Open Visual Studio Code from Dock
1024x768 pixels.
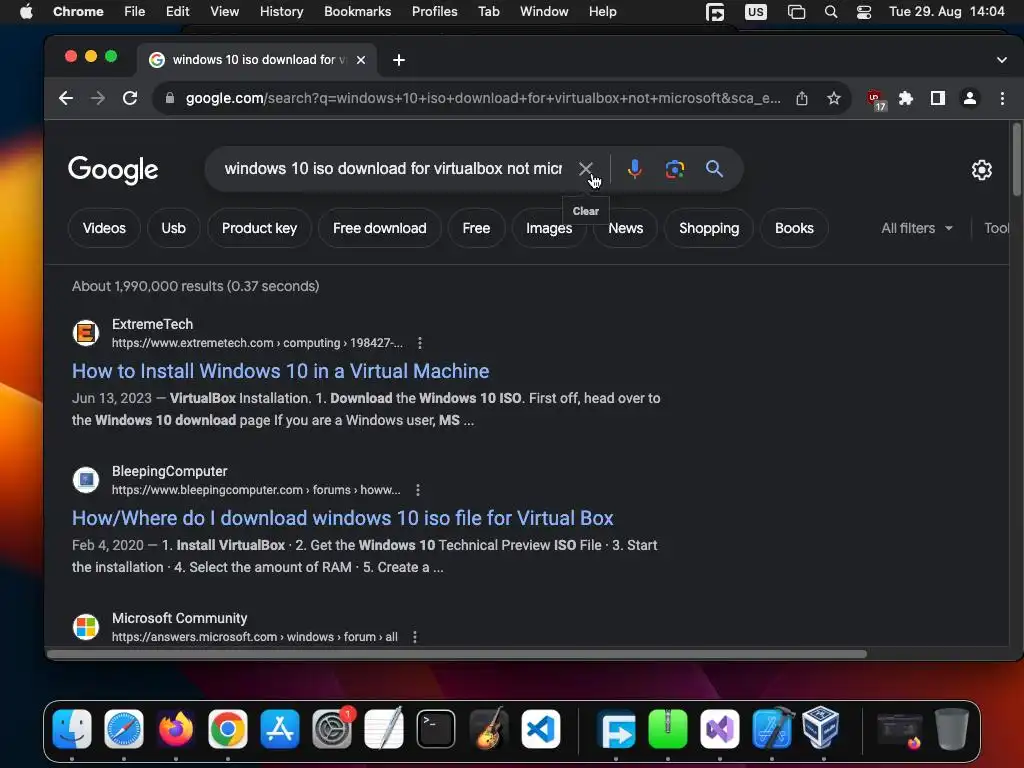point(540,729)
